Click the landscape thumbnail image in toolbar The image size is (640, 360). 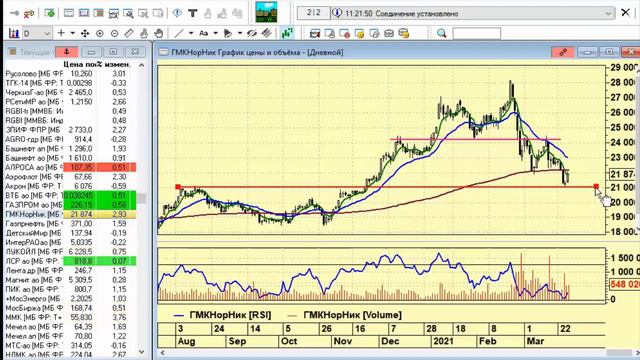[266, 12]
